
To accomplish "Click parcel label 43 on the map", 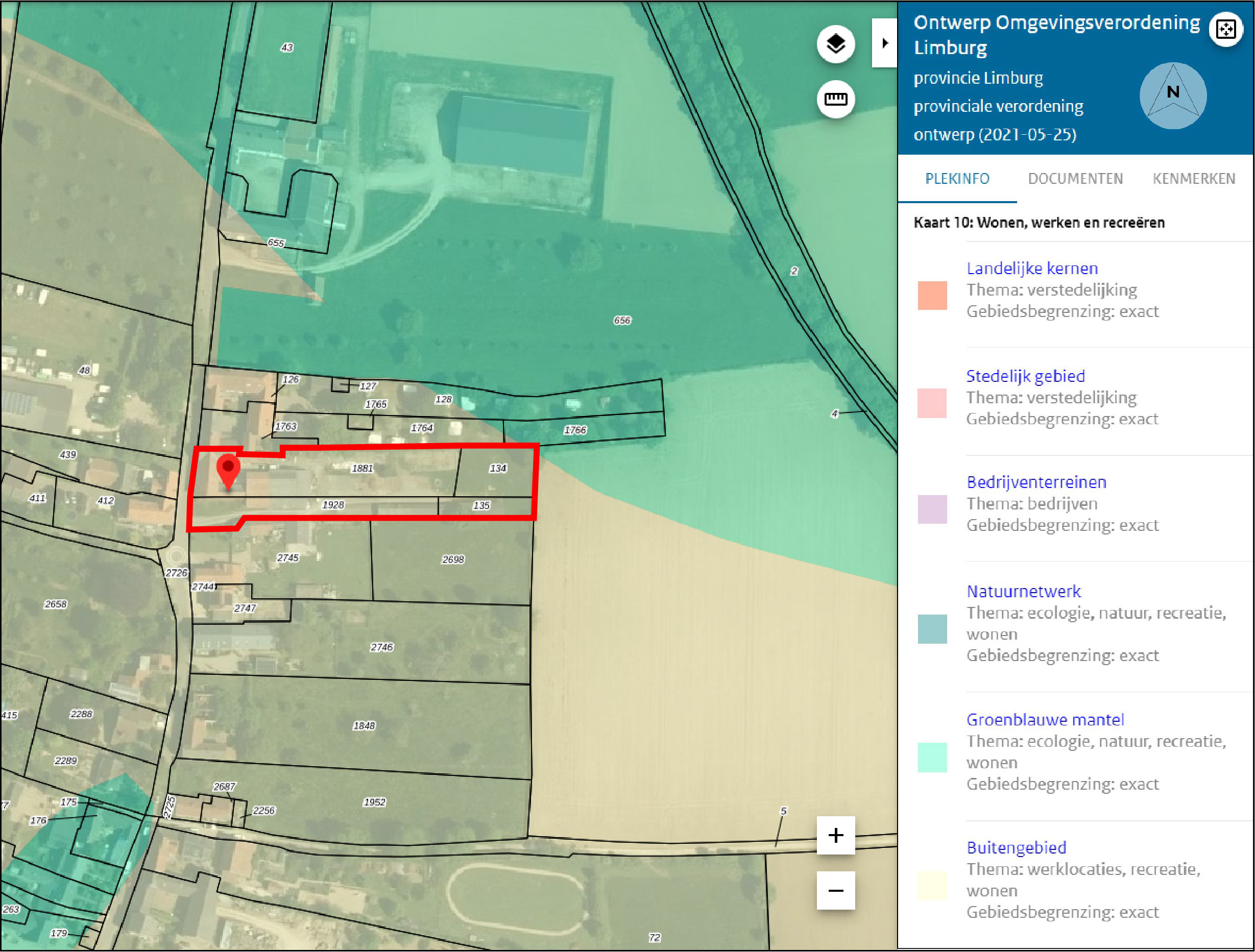I will point(286,47).
